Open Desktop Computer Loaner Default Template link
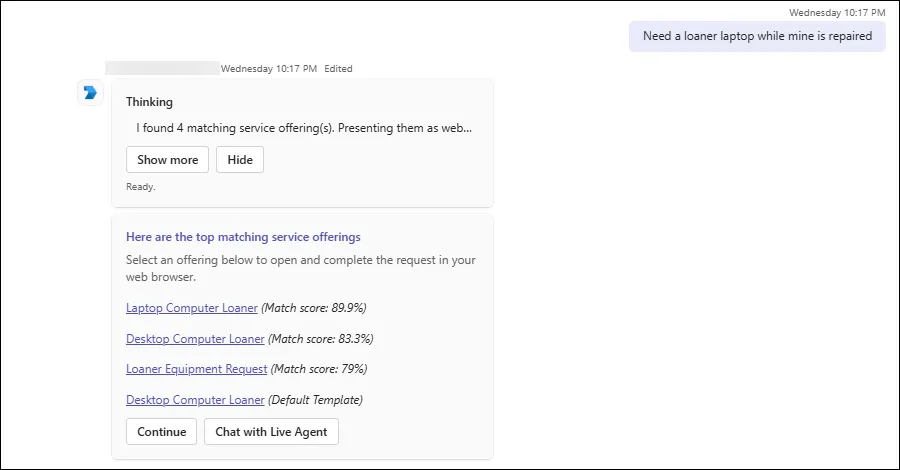Screen dimensions: 900x470 (x=195, y=400)
